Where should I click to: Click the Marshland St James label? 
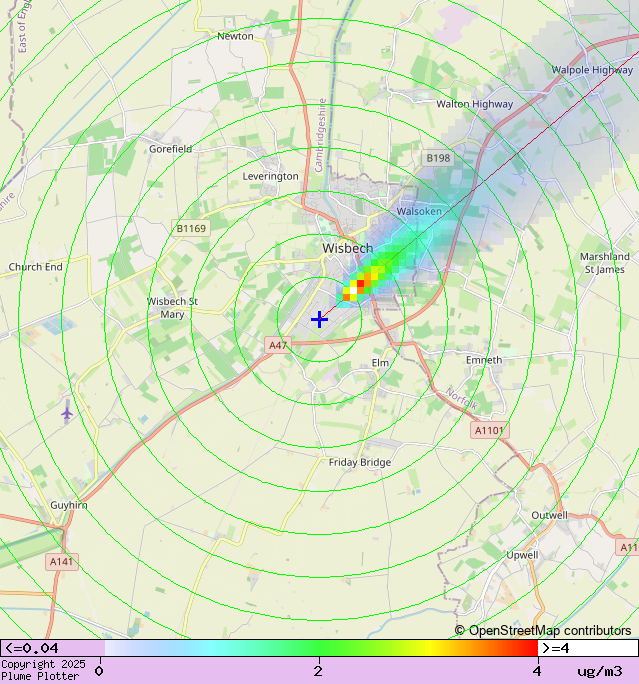(605, 263)
